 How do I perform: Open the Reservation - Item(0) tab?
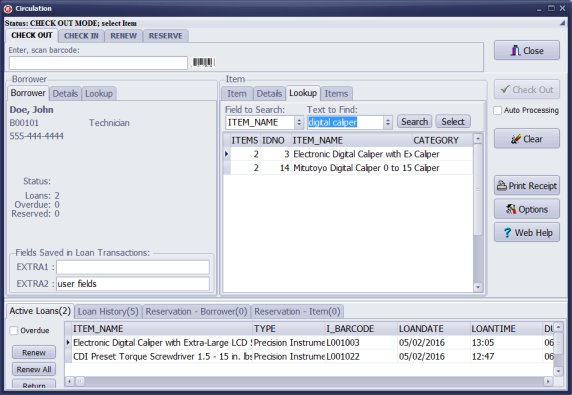[x=297, y=311]
